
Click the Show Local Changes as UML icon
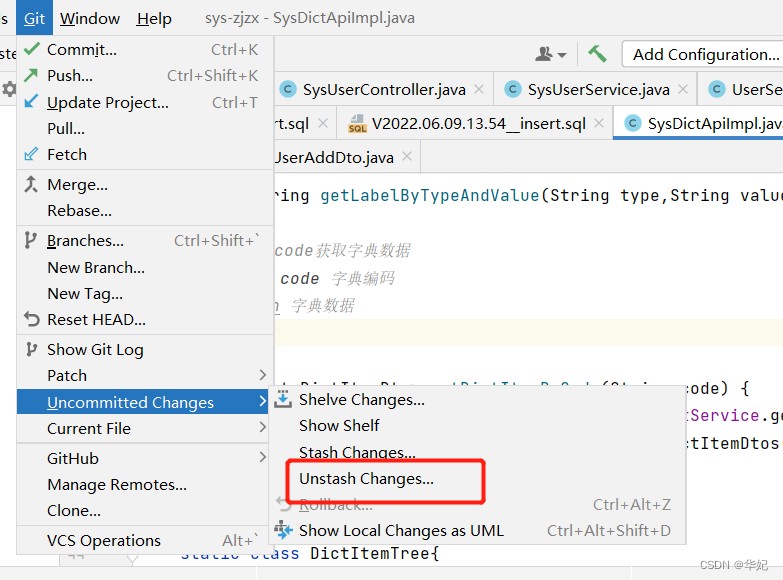[x=283, y=530]
